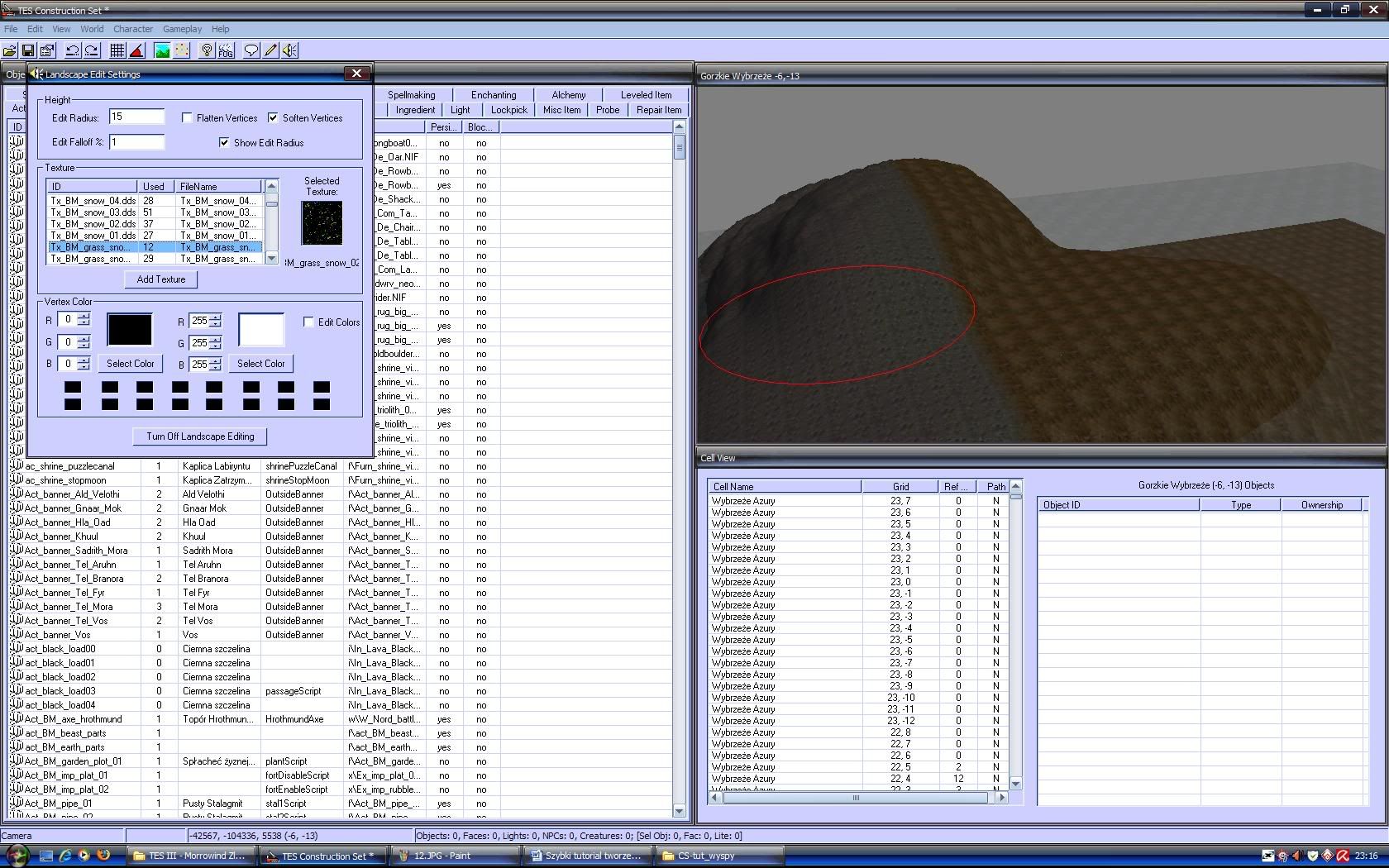Adjust the right R 255 value stepper

pos(215,321)
